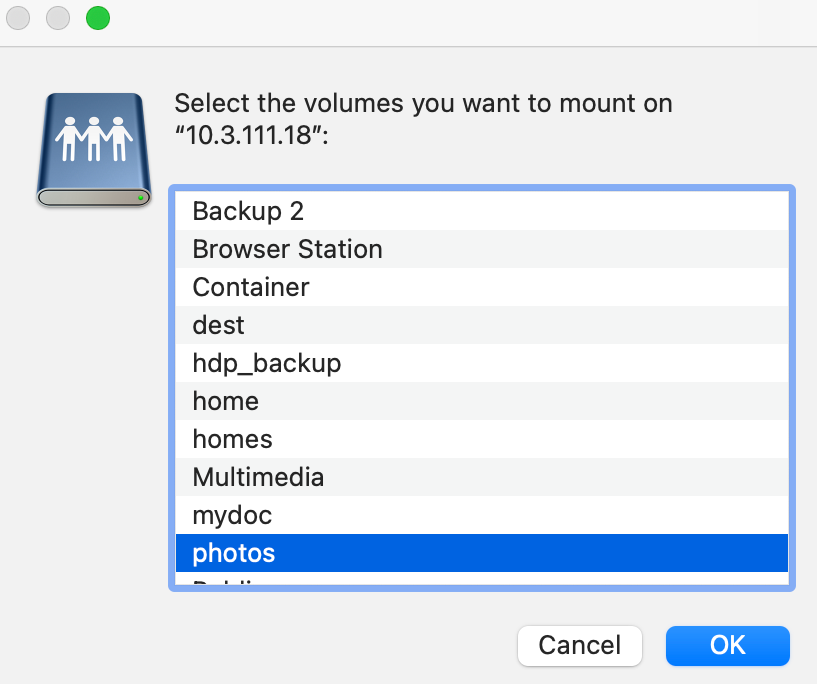The width and height of the screenshot is (817, 684).
Task: Click the shared network volume drive icon
Action: click(93, 150)
